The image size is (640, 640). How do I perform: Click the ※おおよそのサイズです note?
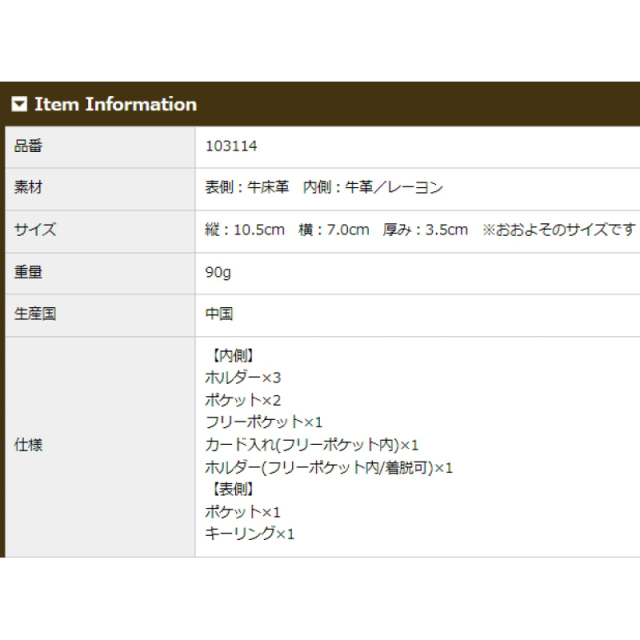(559, 230)
